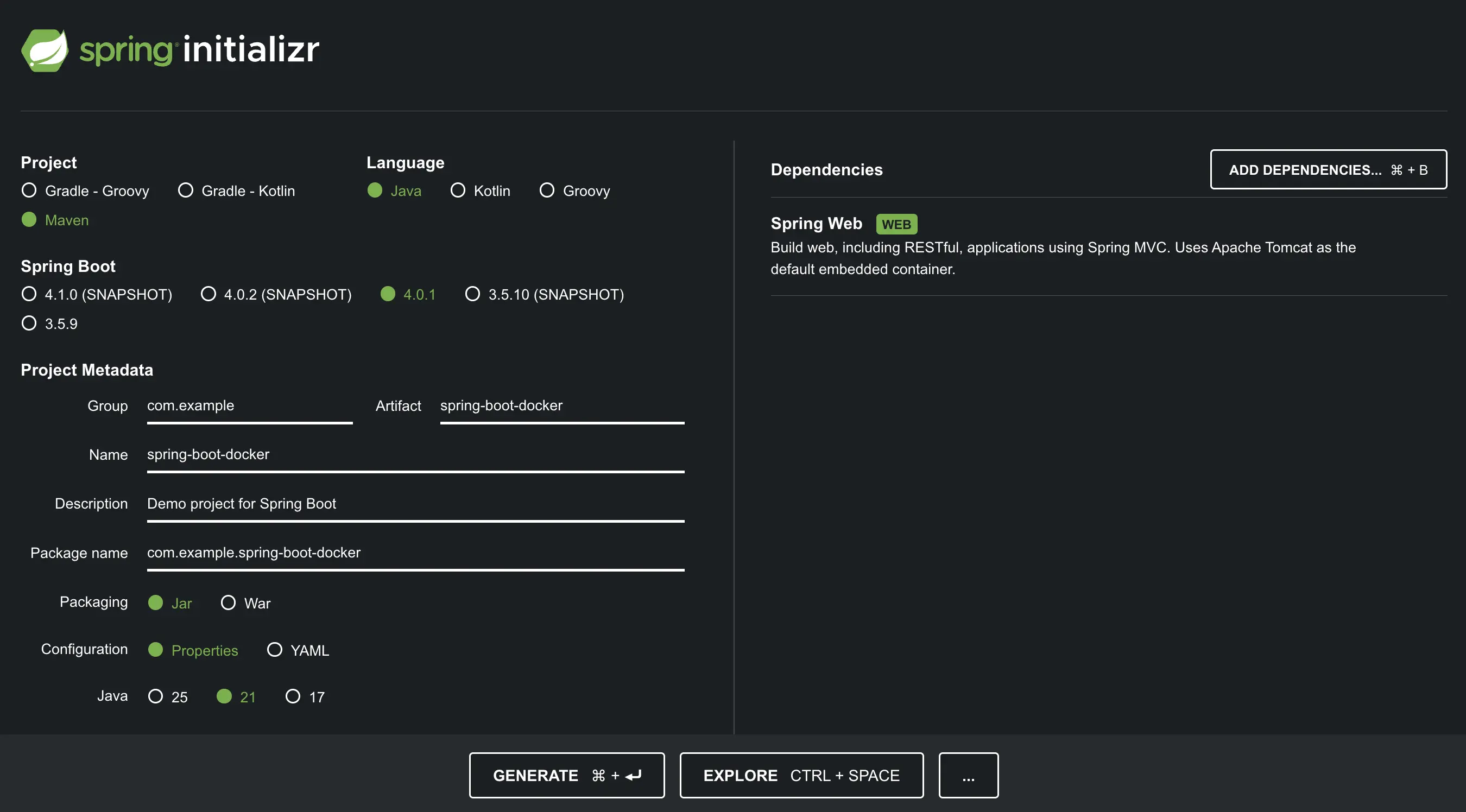Screen dimensions: 1466x812
Task: Select Spring Boot 4.1.0 SNAPSHOT version
Action: click(29, 294)
